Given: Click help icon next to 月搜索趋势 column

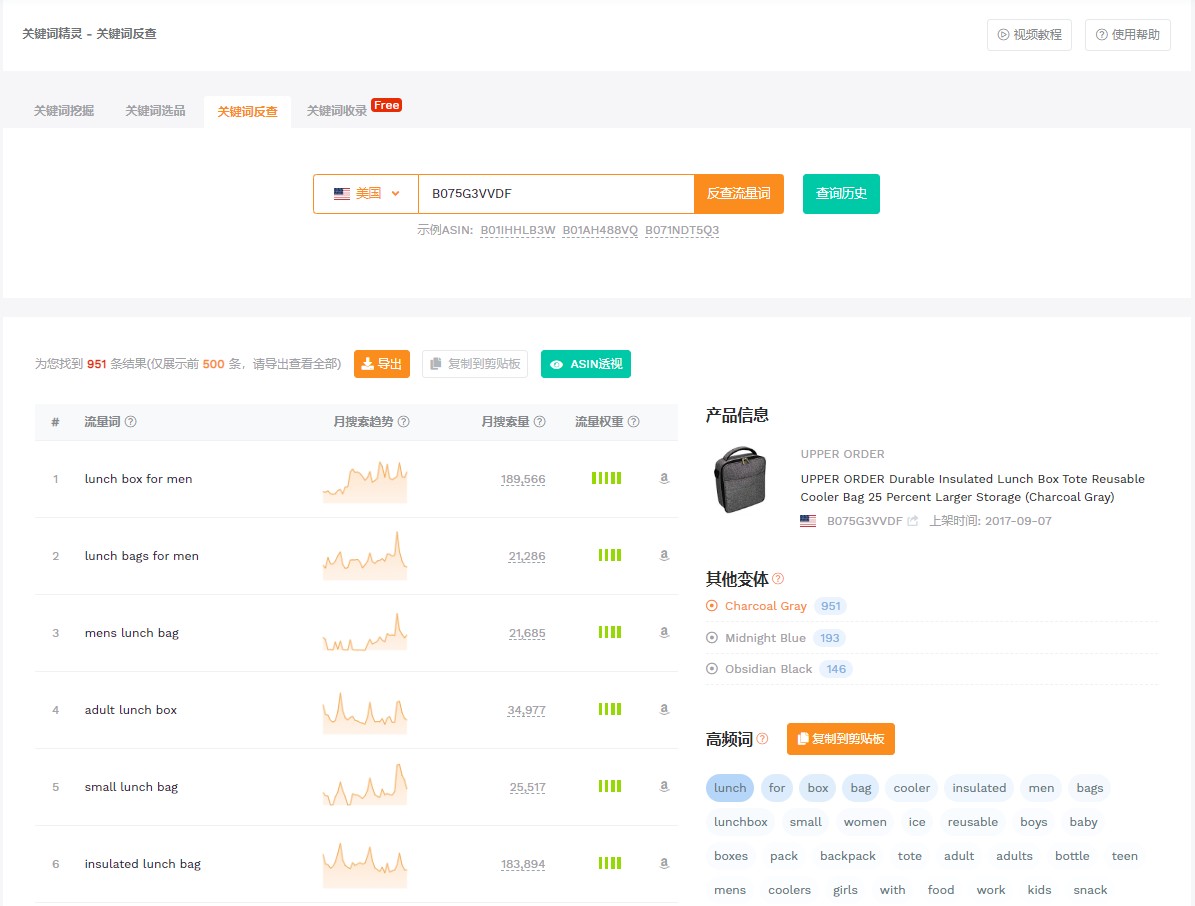Looking at the screenshot, I should click(x=404, y=421).
